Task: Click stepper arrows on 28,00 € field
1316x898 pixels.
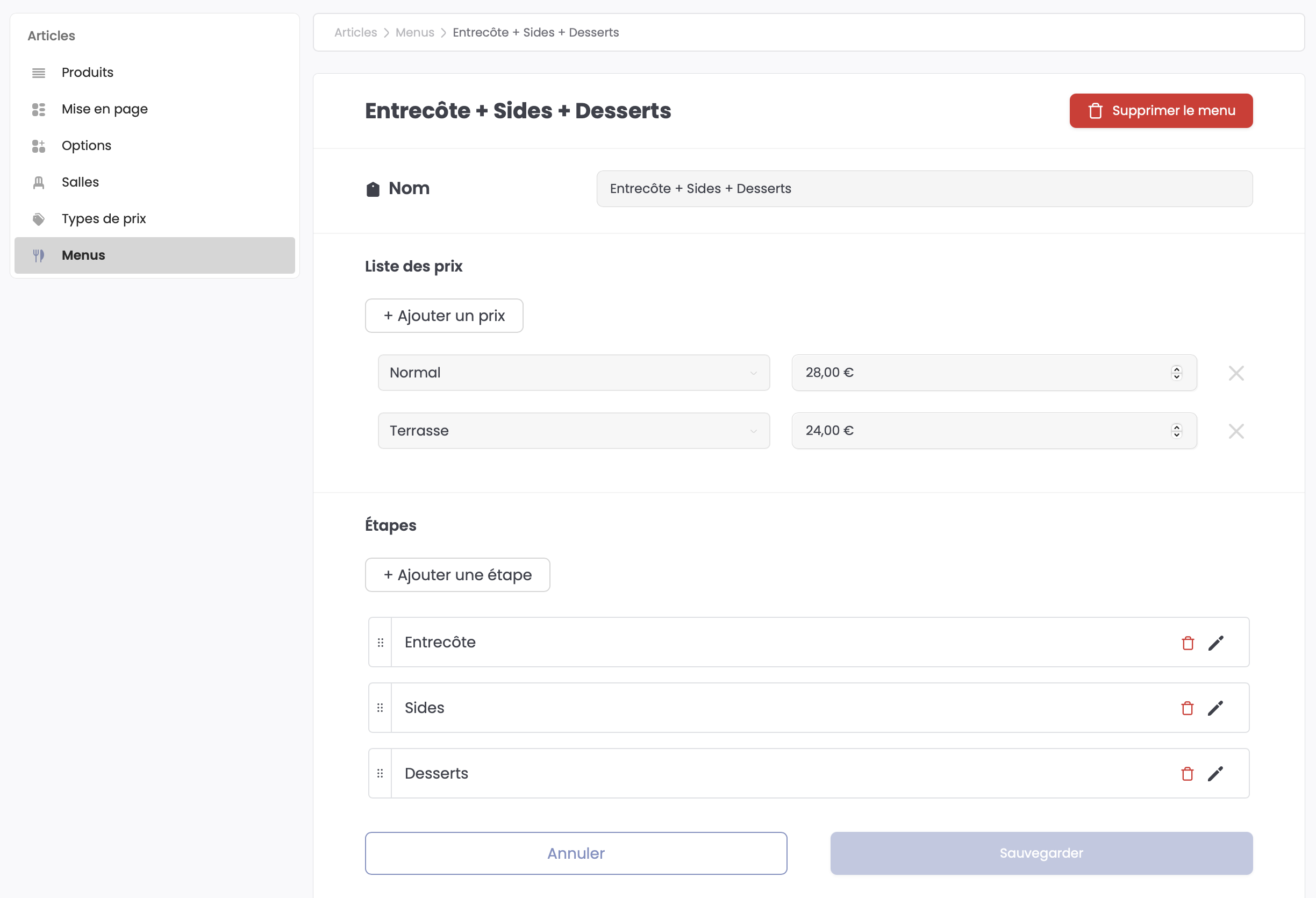Action: [x=1176, y=373]
